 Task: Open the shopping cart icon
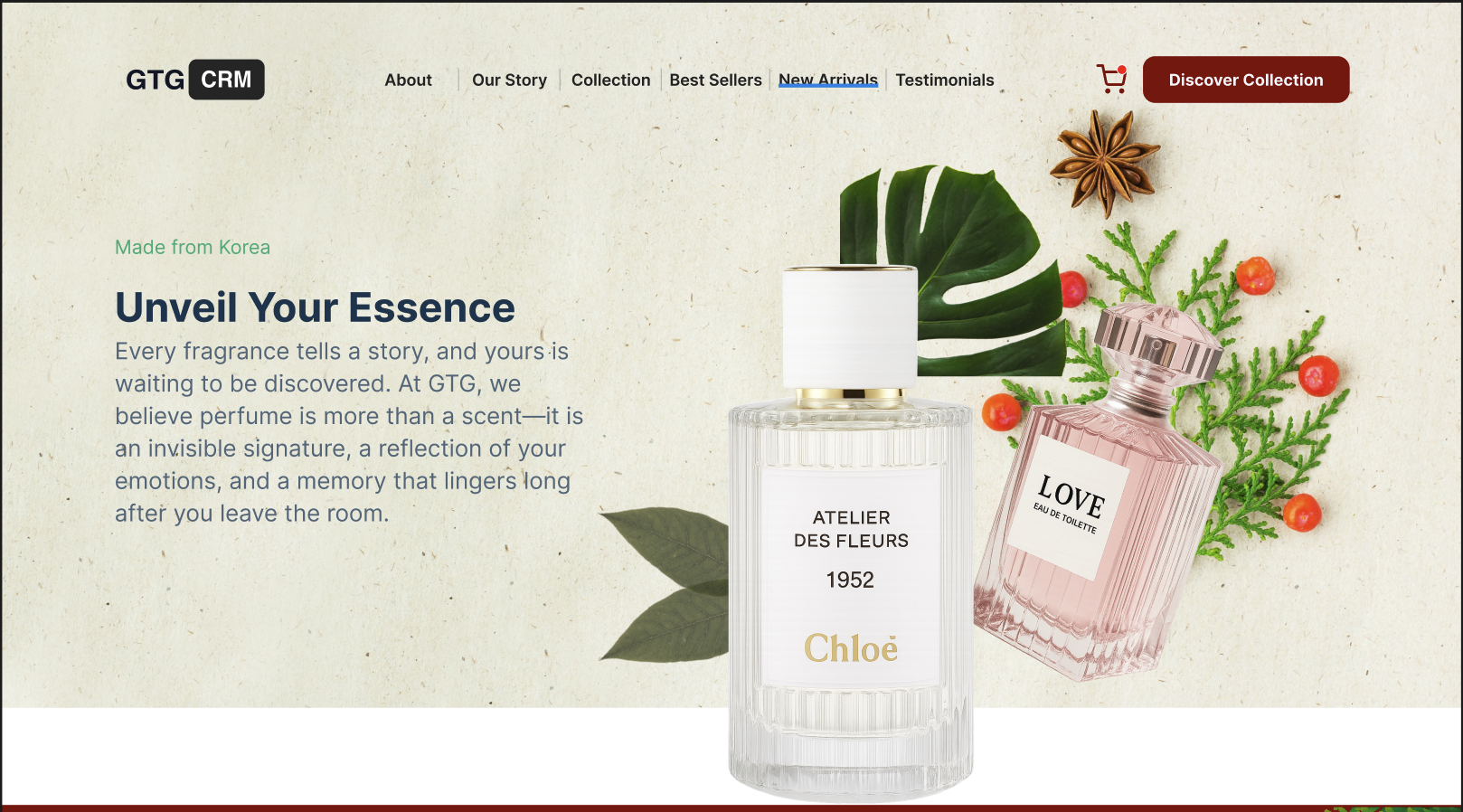(1111, 80)
